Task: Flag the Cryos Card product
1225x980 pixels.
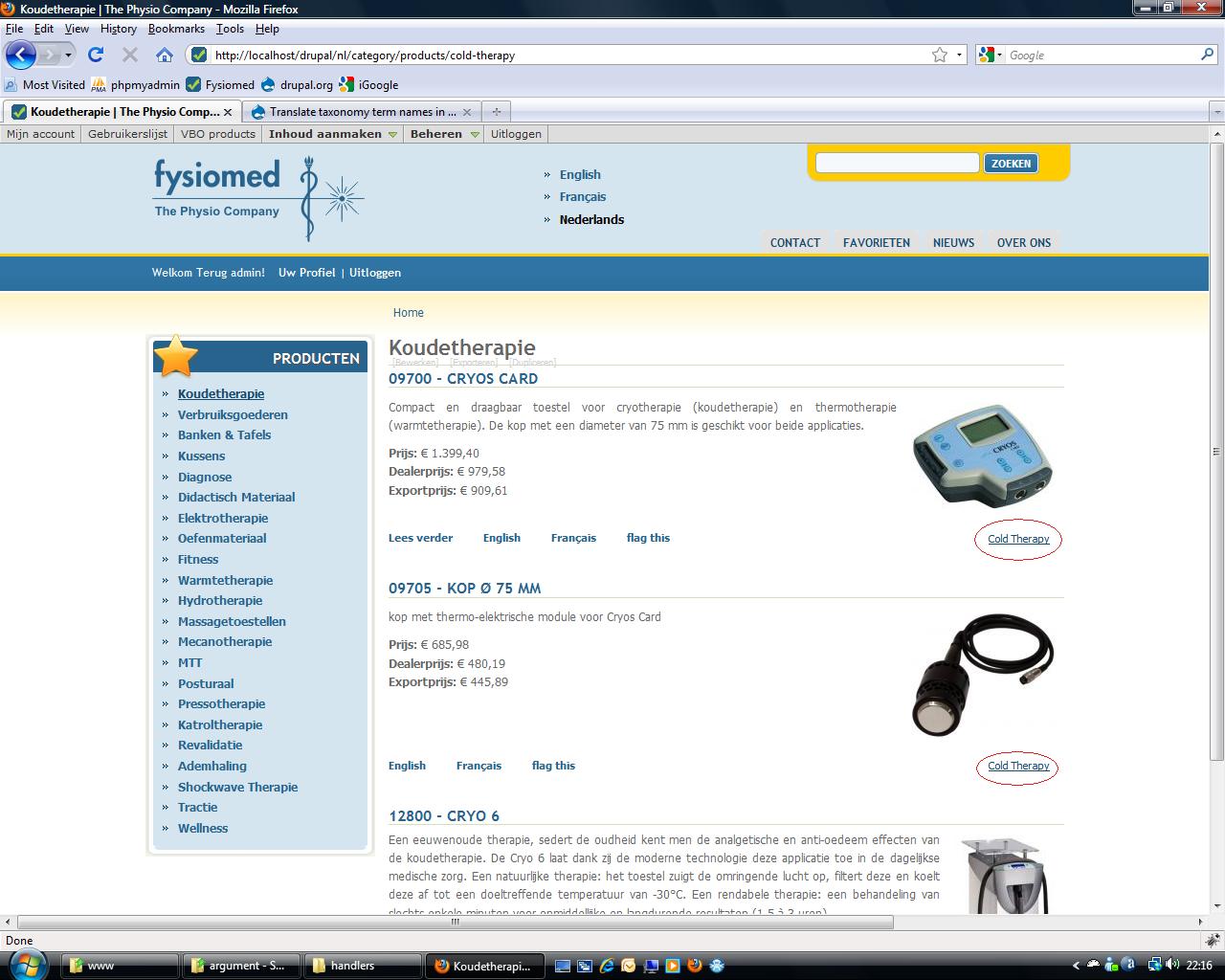Action: tap(648, 538)
